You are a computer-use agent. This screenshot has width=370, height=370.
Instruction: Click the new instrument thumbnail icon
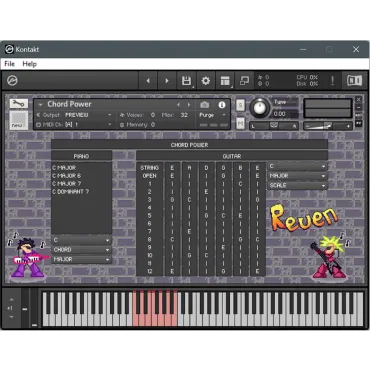[x=18, y=120]
